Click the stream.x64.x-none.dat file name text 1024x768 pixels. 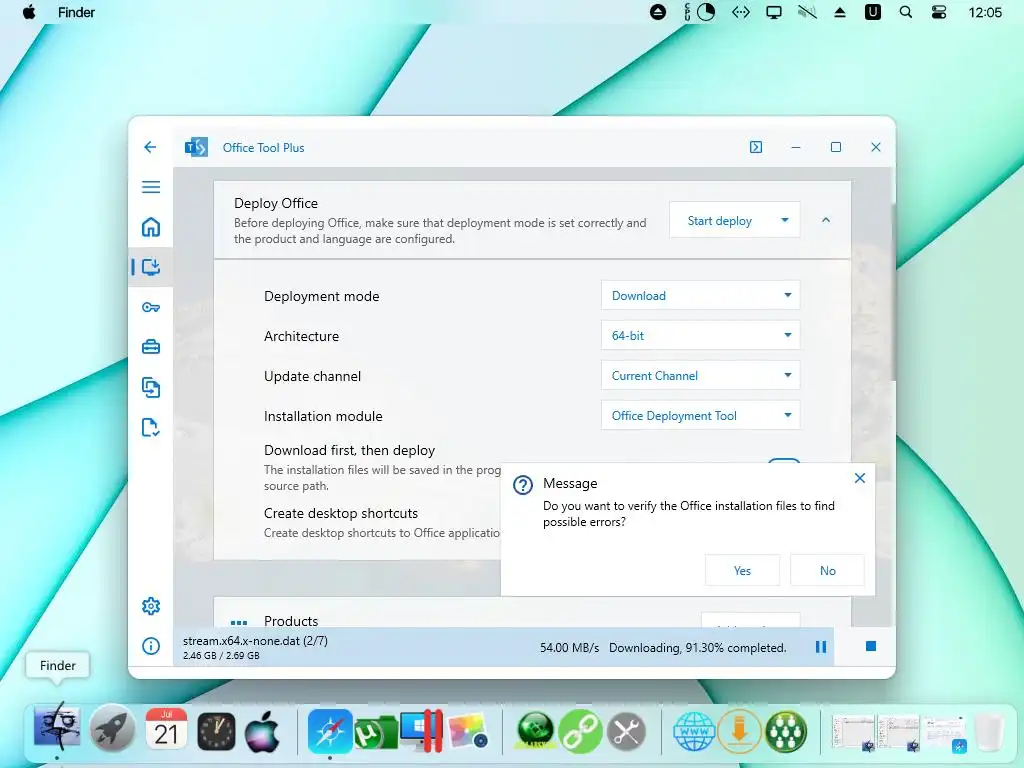click(x=255, y=641)
